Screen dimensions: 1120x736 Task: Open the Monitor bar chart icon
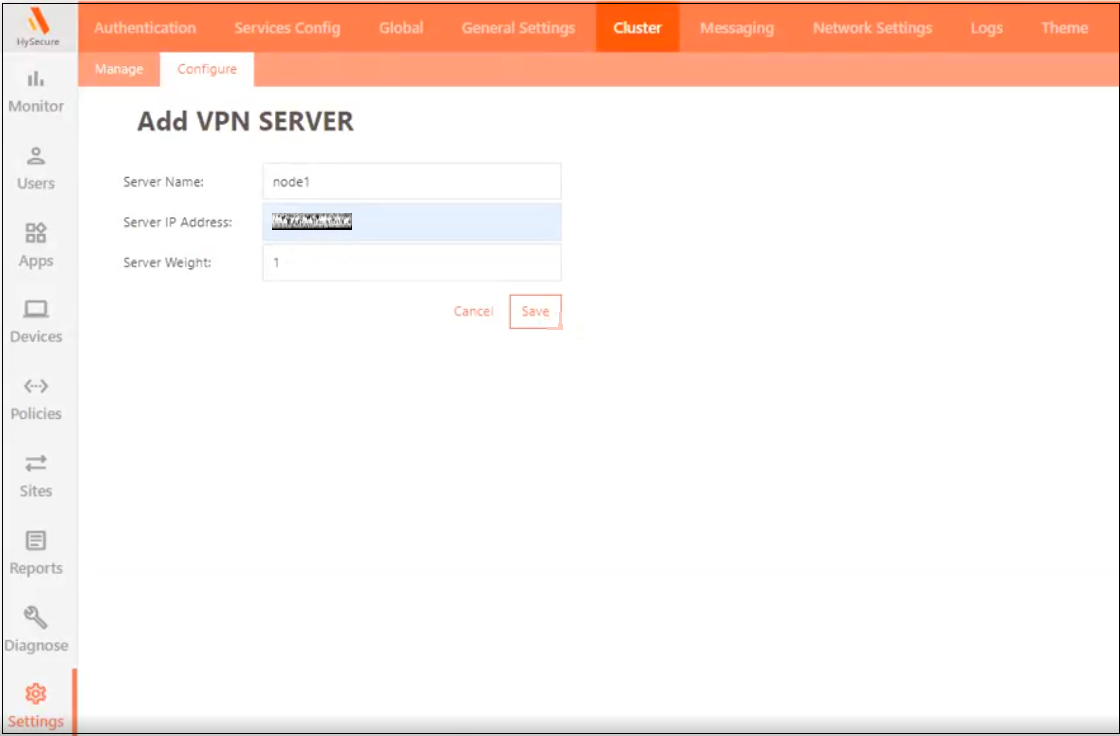[x=36, y=79]
